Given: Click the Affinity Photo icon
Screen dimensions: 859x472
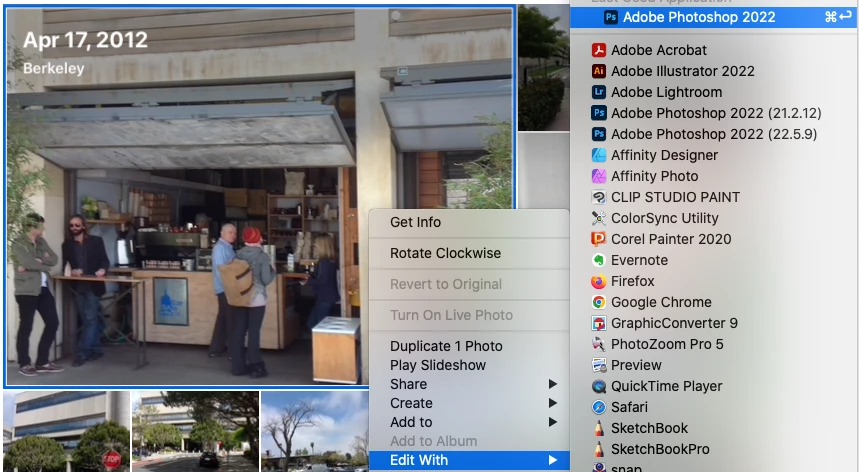Looking at the screenshot, I should point(598,176).
